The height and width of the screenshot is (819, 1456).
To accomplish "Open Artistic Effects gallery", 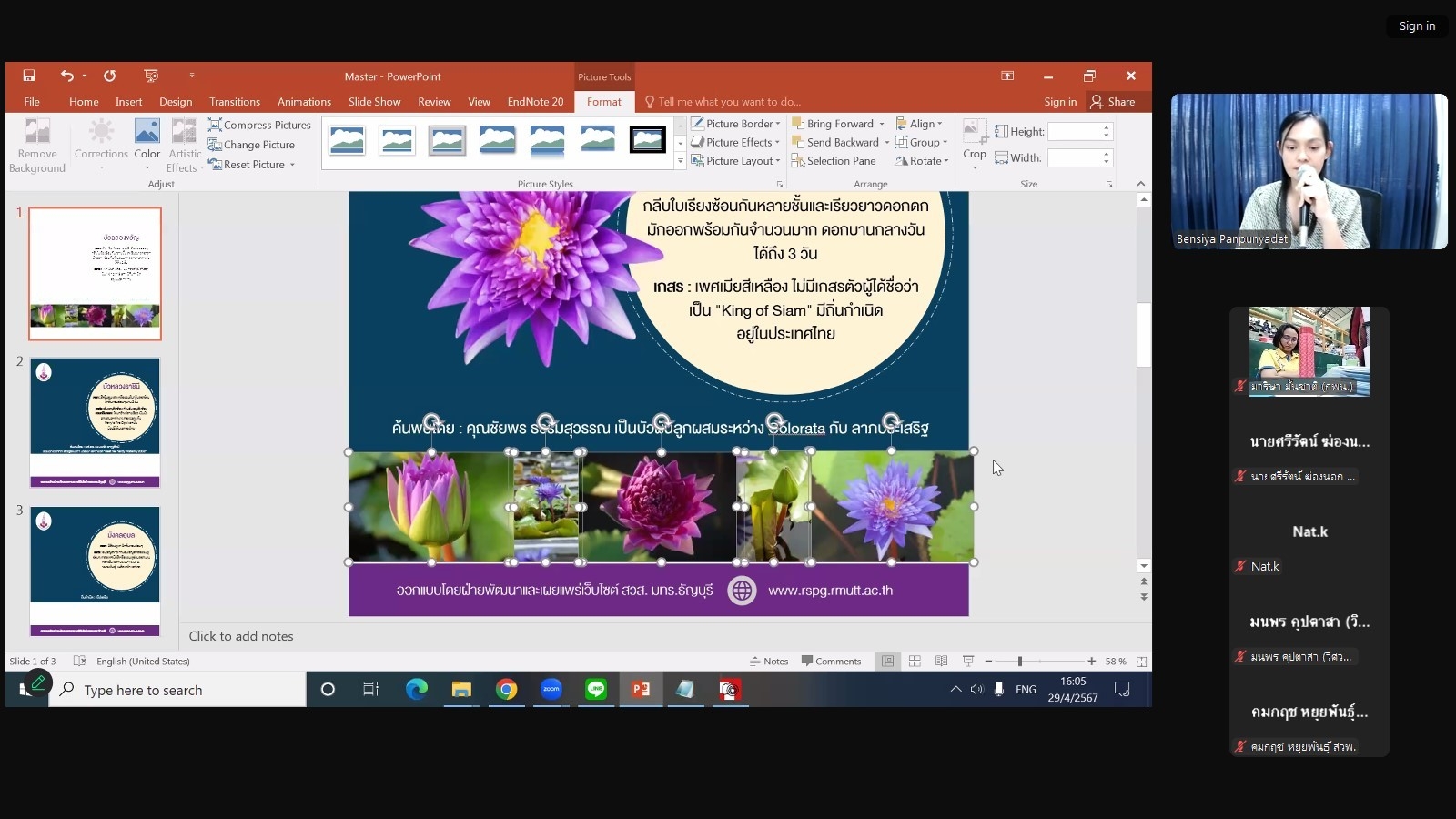I will tap(185, 146).
